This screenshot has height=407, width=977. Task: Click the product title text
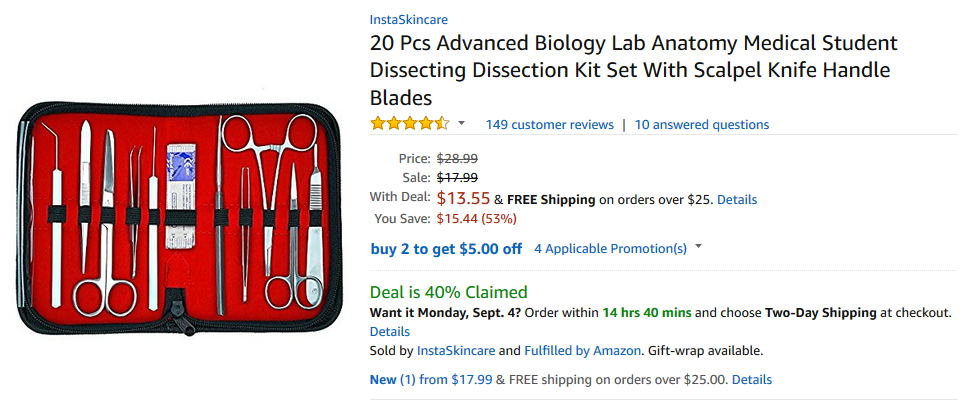[634, 70]
